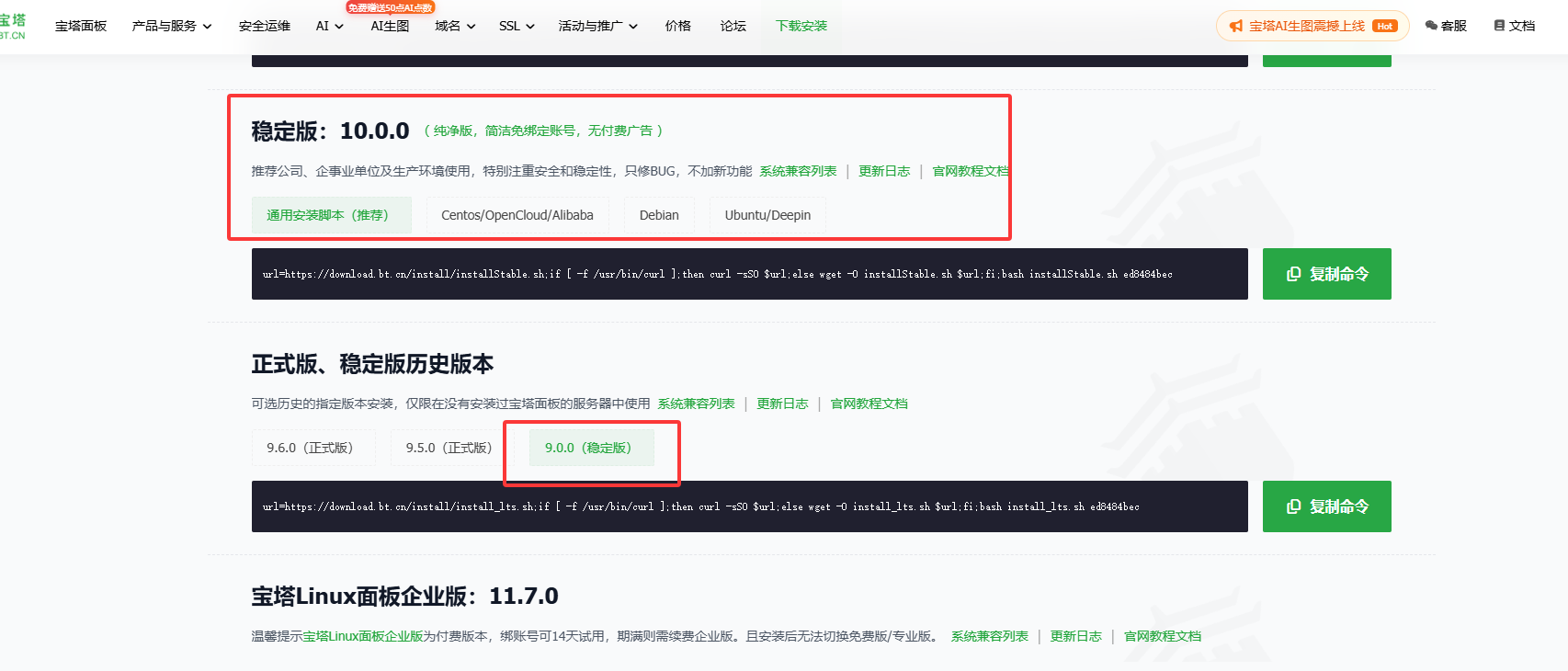Viewport: 1568px width, 671px height.
Task: Open the 论坛 nav item
Action: (733, 26)
